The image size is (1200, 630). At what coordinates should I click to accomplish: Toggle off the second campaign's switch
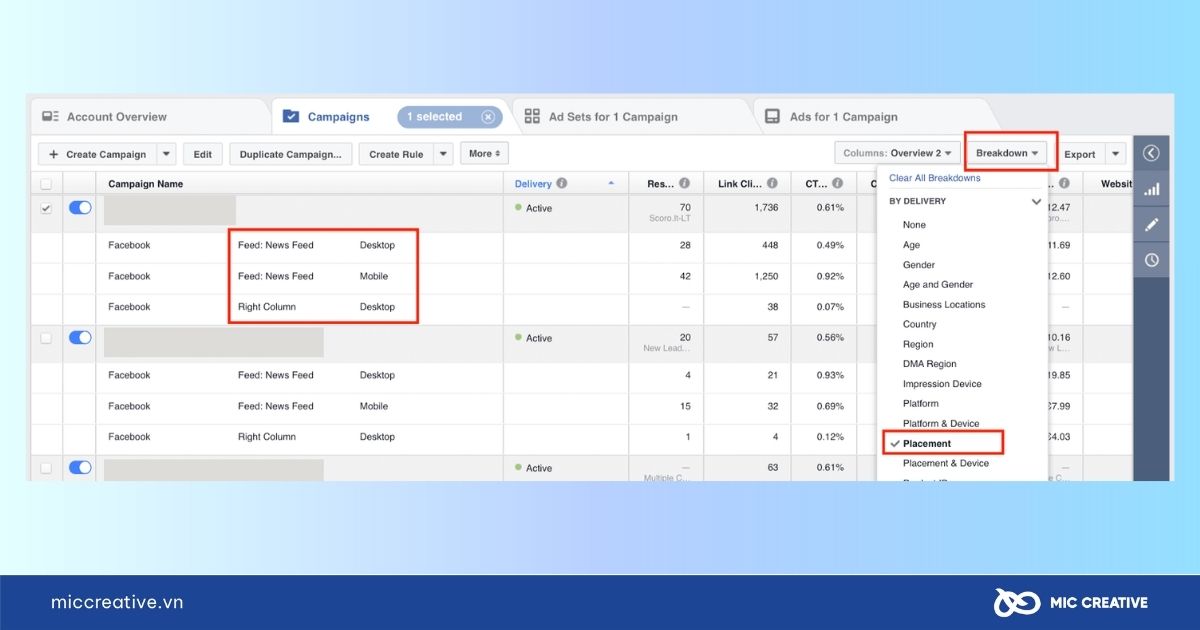point(80,338)
